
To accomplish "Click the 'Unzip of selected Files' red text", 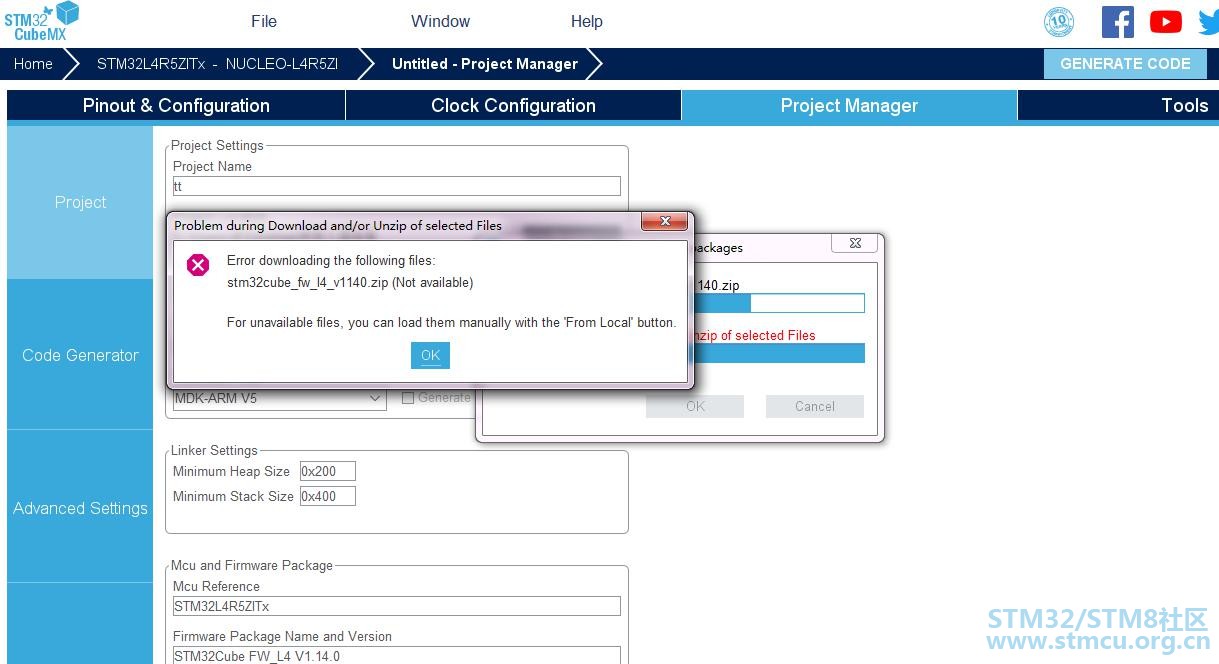I will coord(753,335).
